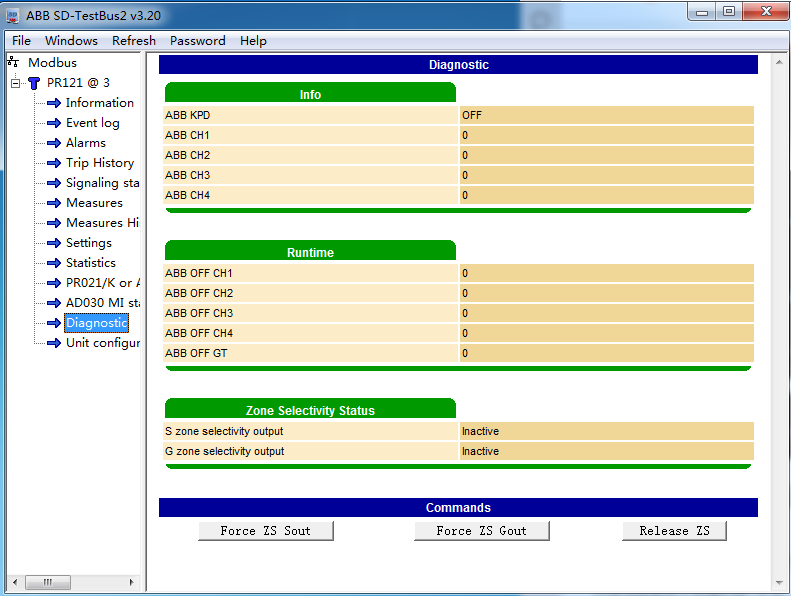This screenshot has width=791, height=596.
Task: Open the Windows menu
Action: tap(71, 41)
